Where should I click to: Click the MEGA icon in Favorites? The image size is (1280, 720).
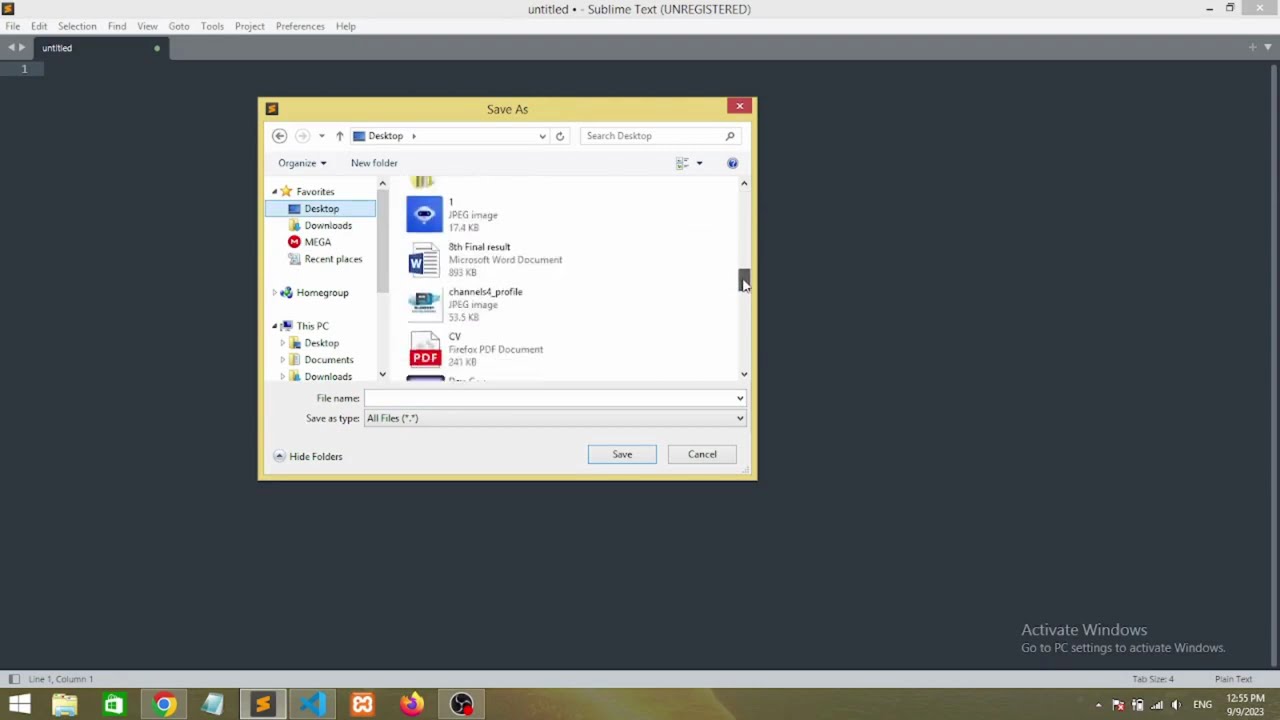point(294,242)
